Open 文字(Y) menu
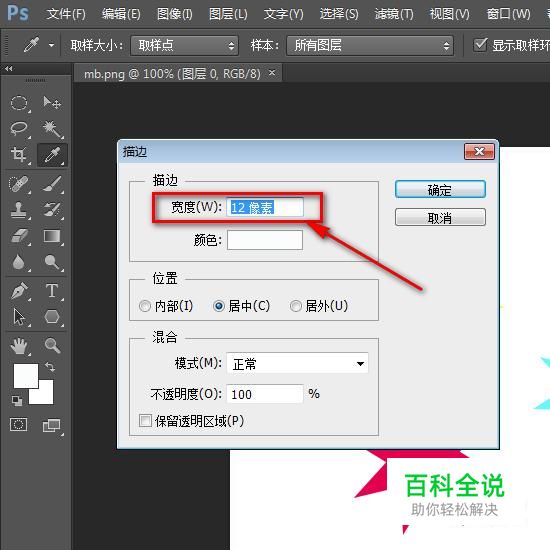This screenshot has width=550, height=550. [283, 14]
